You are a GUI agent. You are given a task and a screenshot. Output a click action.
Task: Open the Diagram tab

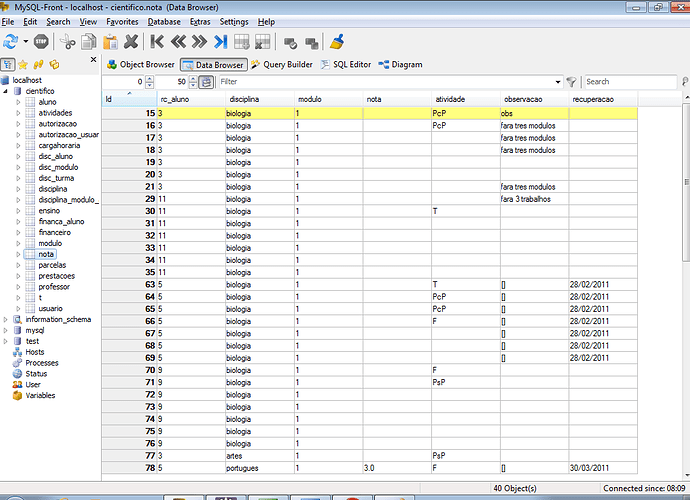coord(400,65)
